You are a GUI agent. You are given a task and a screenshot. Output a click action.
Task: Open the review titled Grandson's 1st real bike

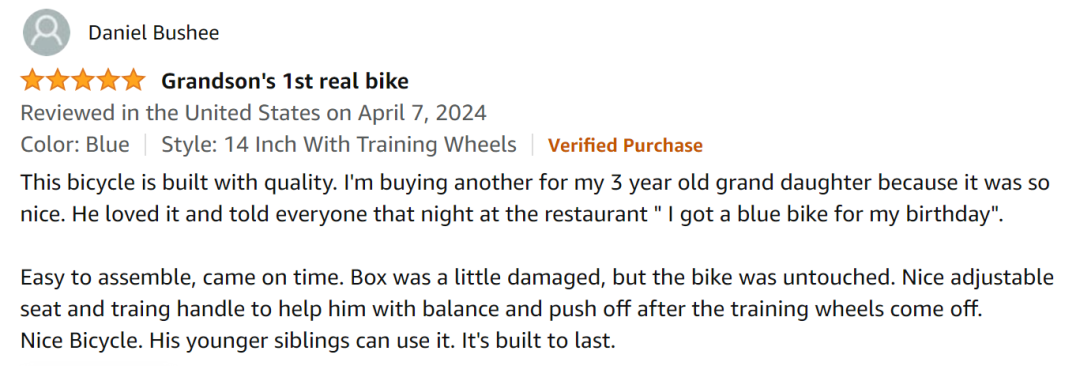pos(284,81)
